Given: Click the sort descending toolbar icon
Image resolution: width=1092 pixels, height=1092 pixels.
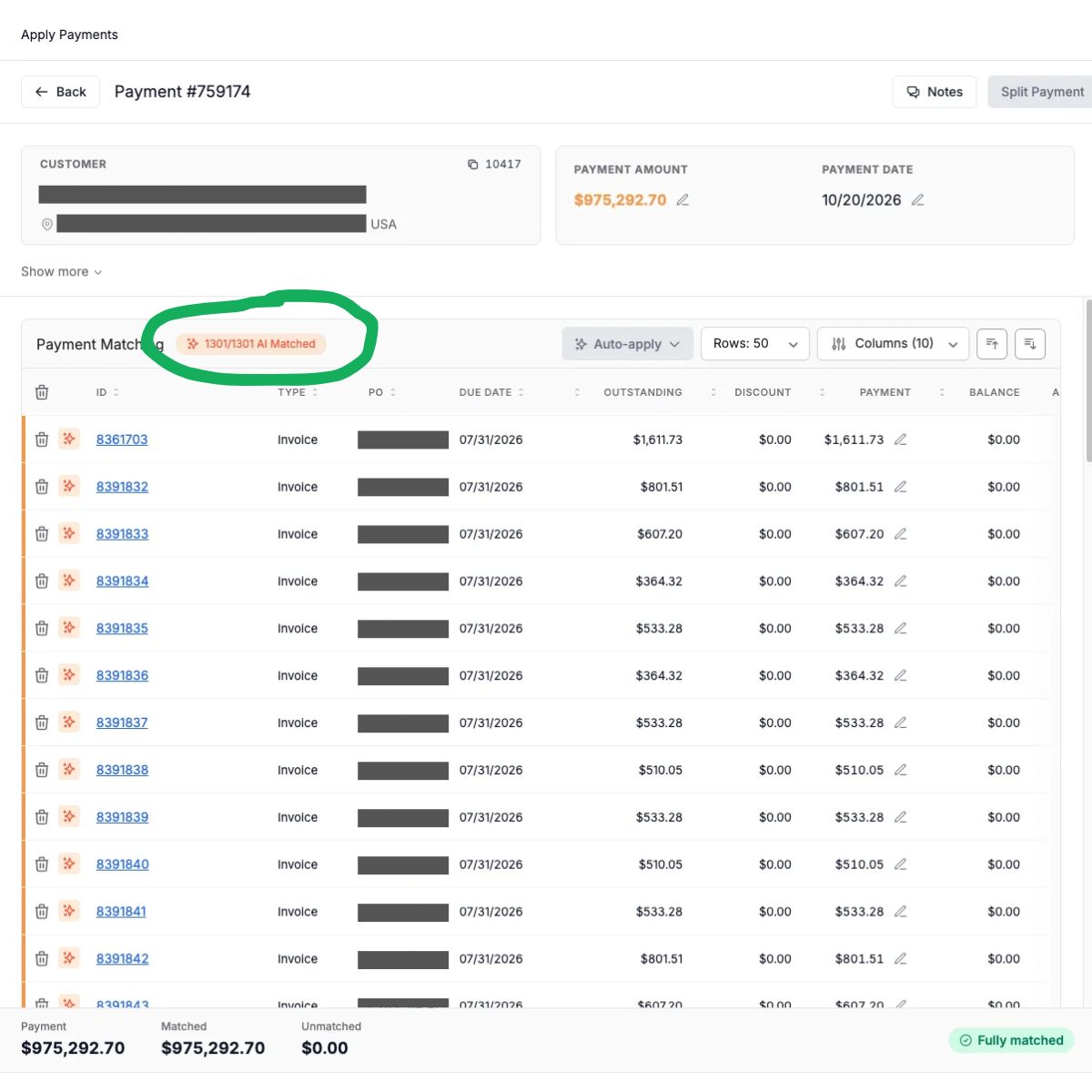Looking at the screenshot, I should (1030, 344).
